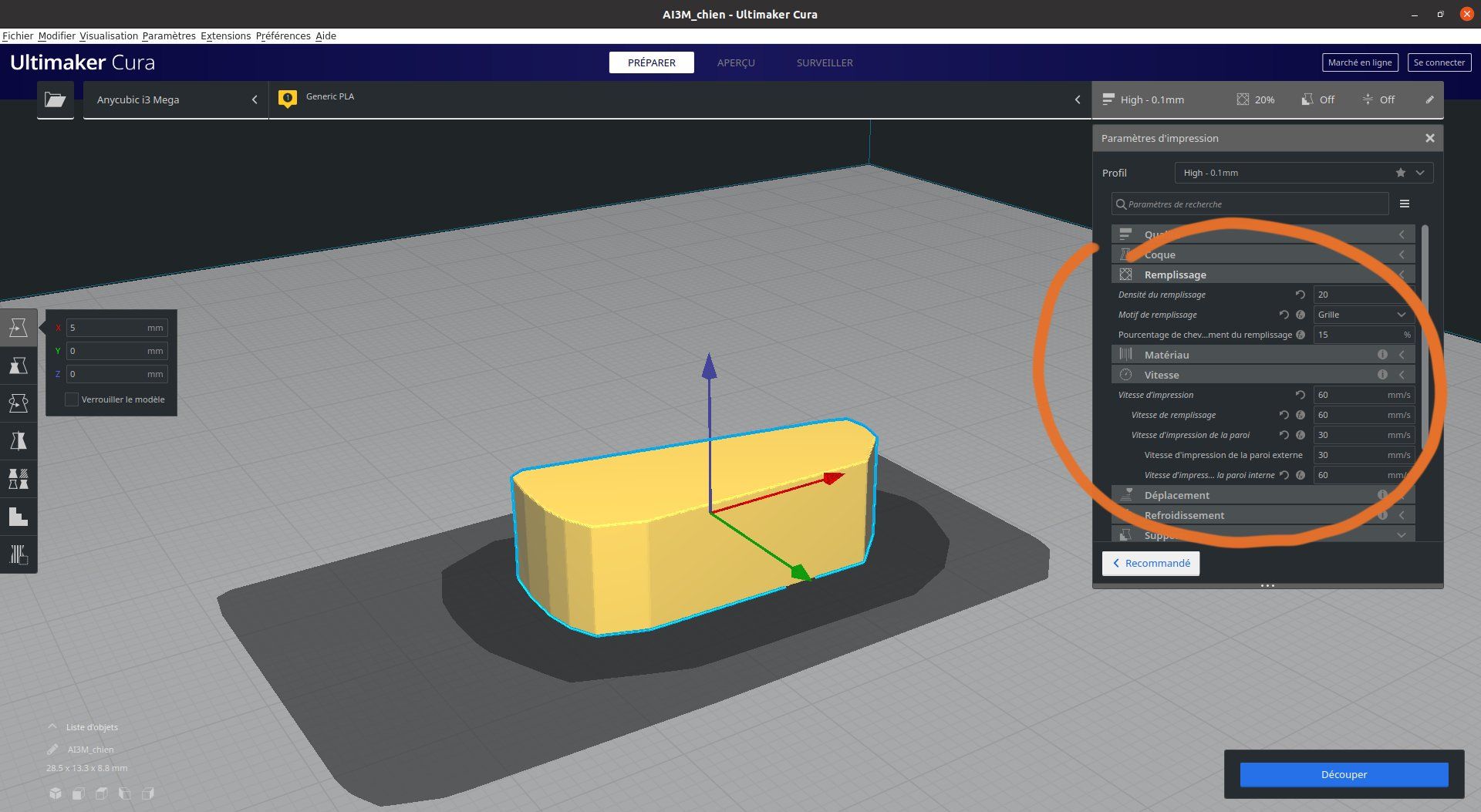This screenshot has height=812, width=1481.
Task: Reset Densité du remplissage value
Action: 1301,295
